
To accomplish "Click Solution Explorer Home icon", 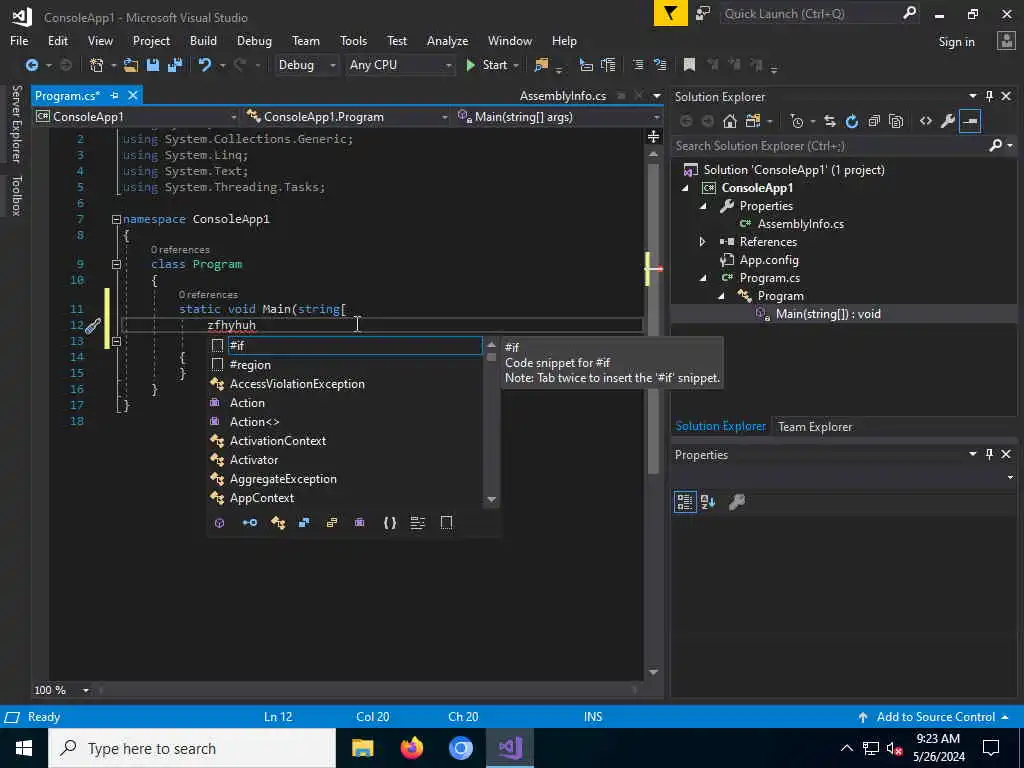I will [x=730, y=121].
